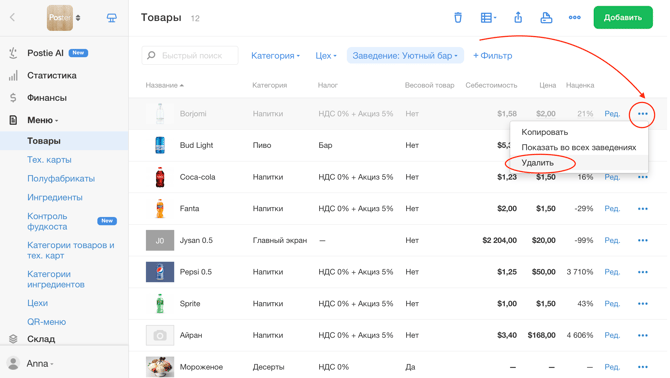This screenshot has width=670, height=378.
Task: Open Контроль фудкоста in the sidebar
Action: pyautogui.click(x=47, y=221)
